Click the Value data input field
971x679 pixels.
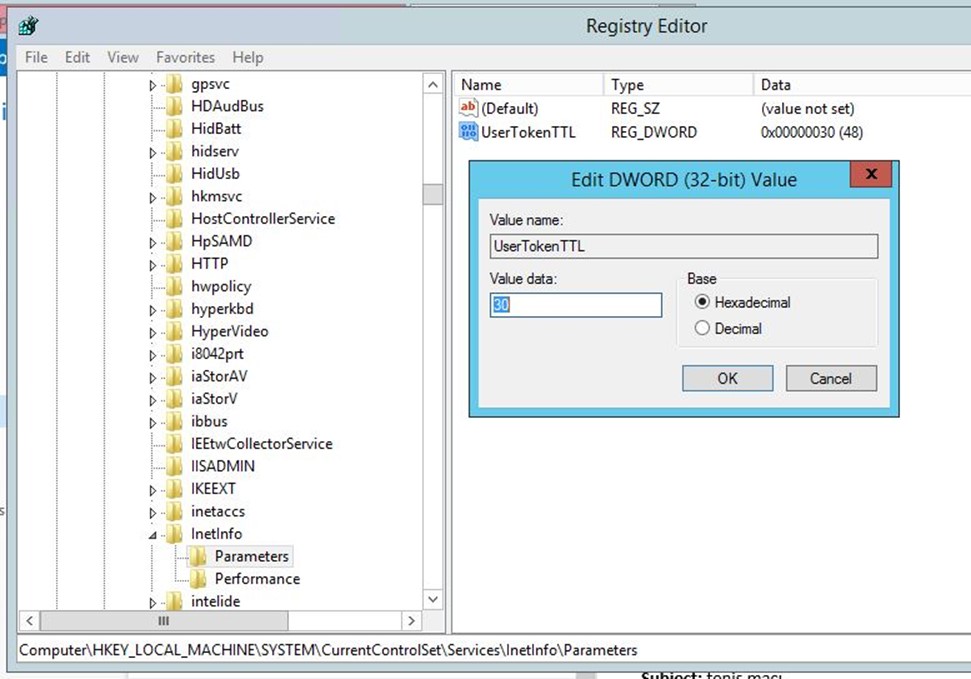[575, 305]
